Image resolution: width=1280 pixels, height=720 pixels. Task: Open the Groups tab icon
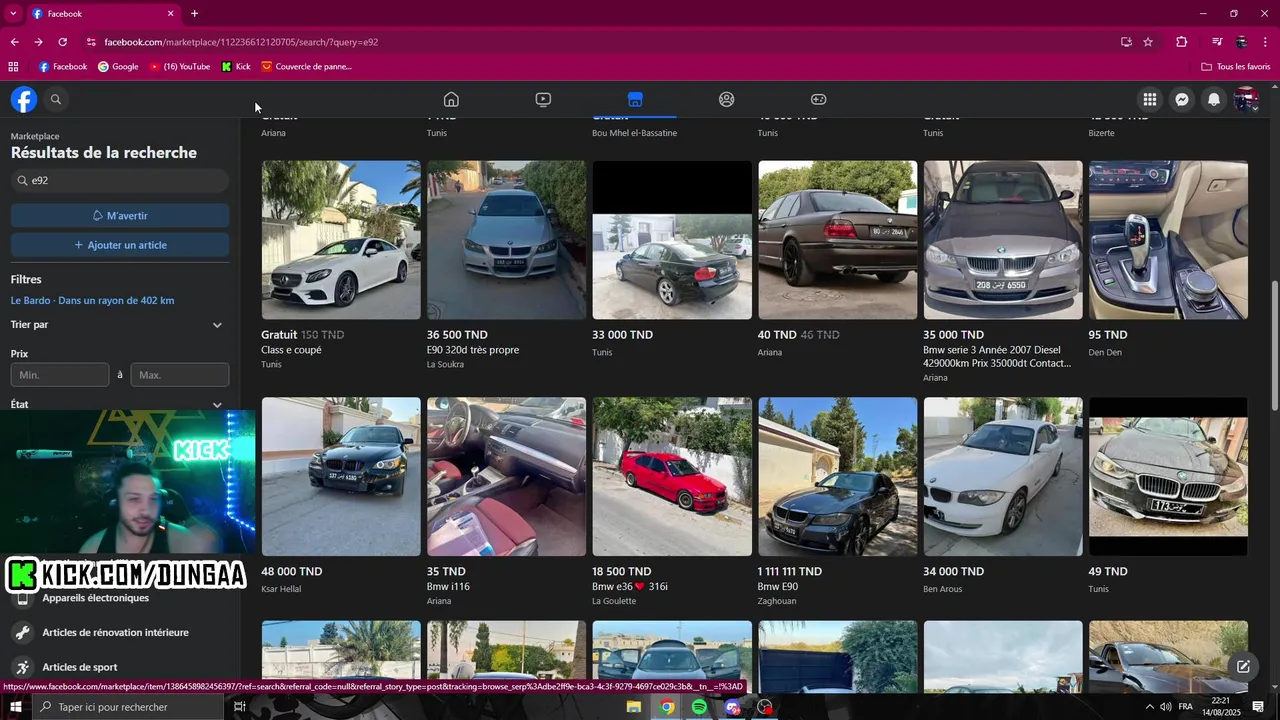pyautogui.click(x=727, y=99)
